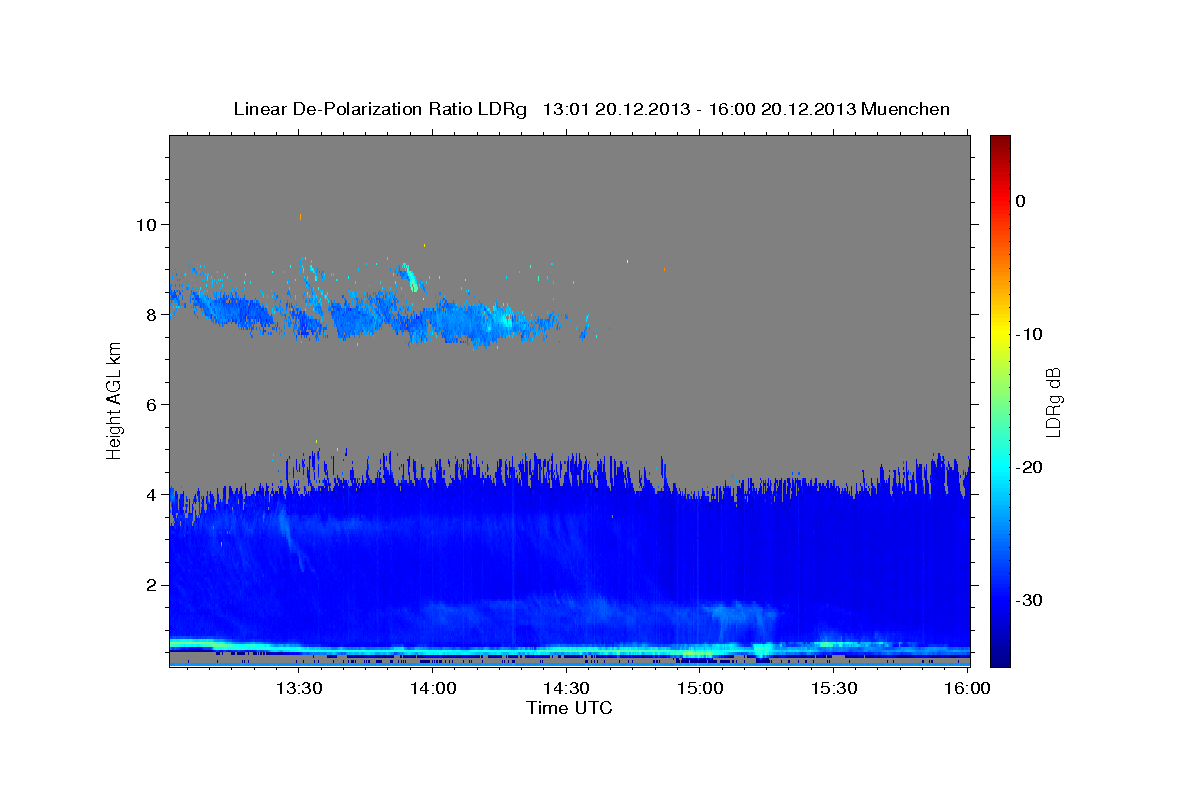Click the bright layer below 1 km at 15:00

[700, 652]
